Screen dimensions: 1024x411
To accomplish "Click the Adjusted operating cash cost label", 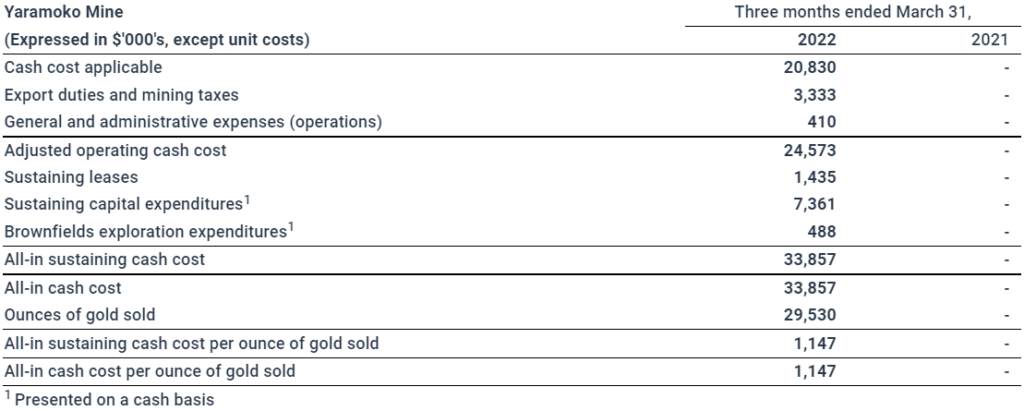I will click(x=116, y=150).
